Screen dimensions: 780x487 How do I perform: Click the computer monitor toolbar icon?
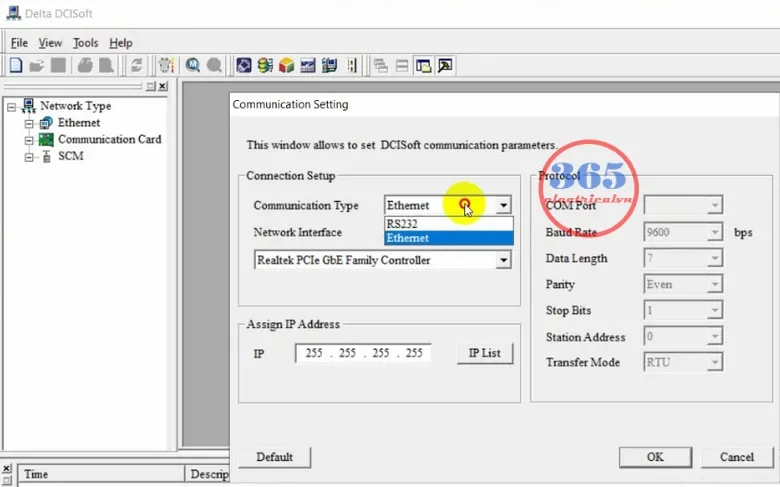329,65
